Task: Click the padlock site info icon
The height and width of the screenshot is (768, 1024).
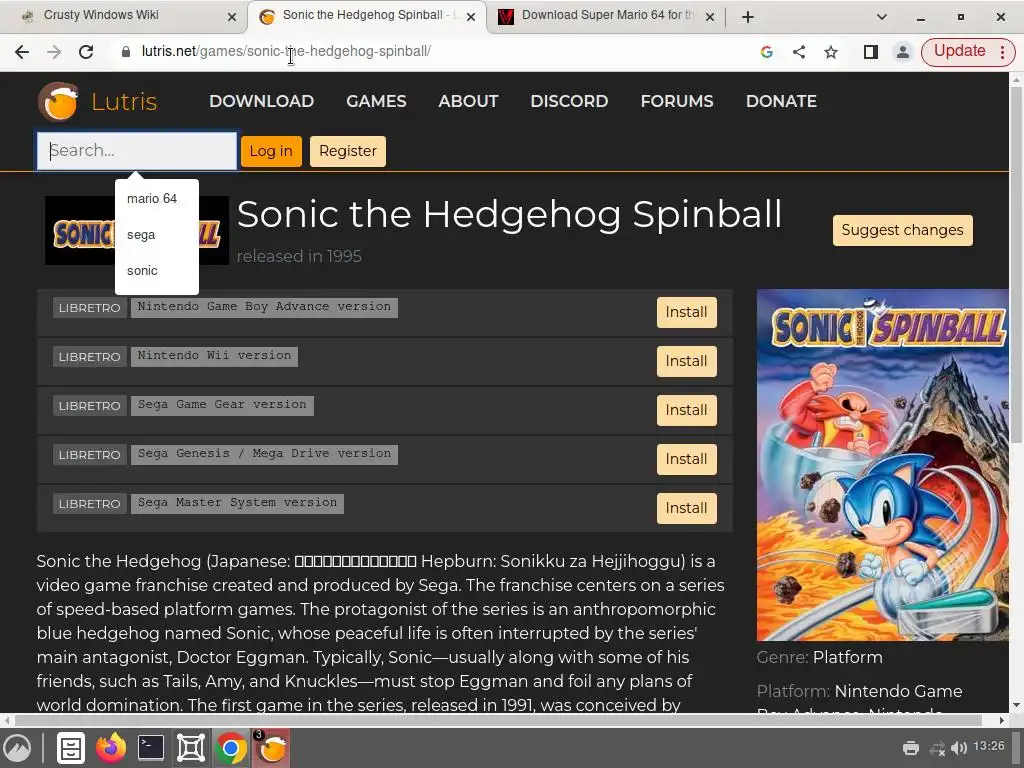Action: (x=125, y=52)
